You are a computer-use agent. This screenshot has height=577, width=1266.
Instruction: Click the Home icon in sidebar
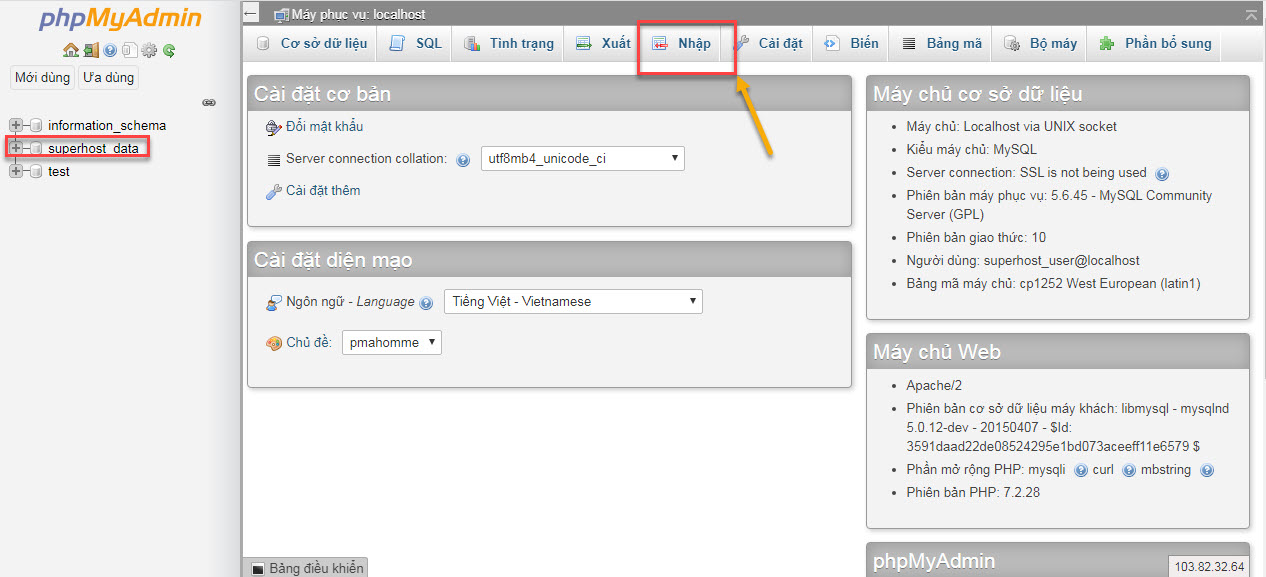[70, 50]
